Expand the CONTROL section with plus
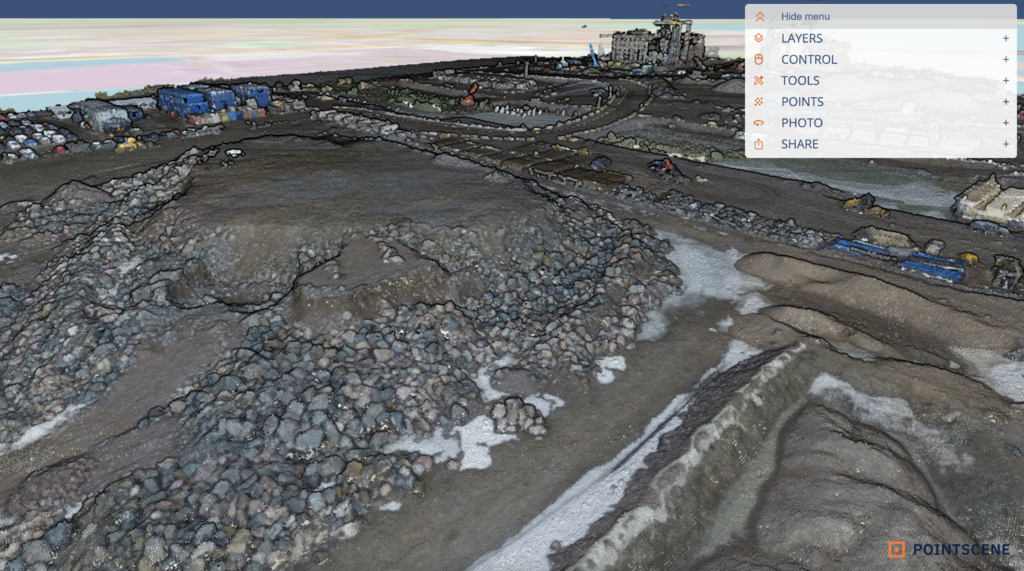Screen dimensions: 1024x571 tap(1006, 59)
